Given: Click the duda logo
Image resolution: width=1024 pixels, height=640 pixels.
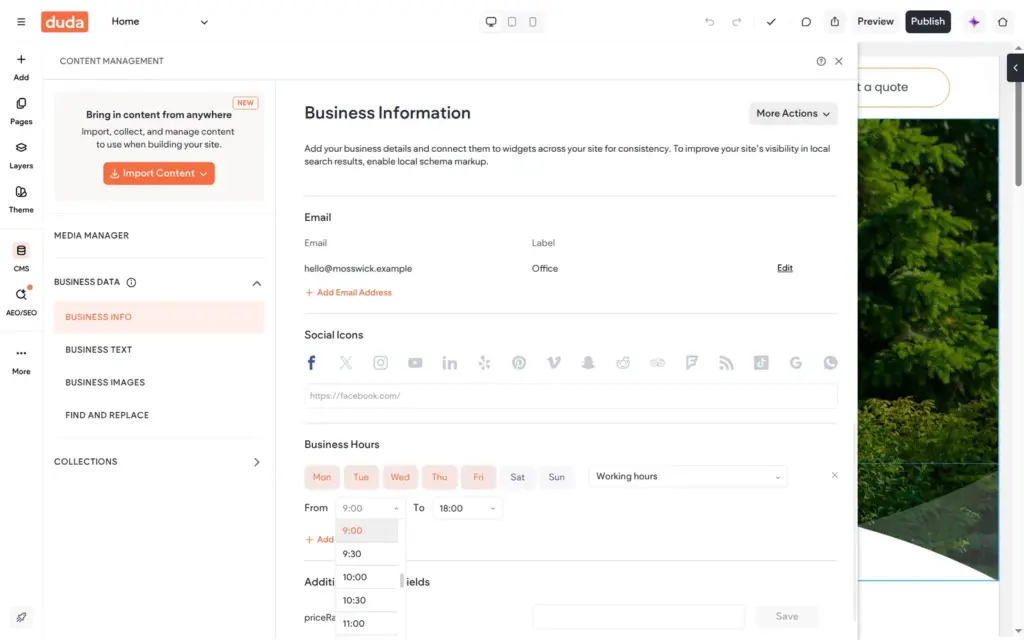Looking at the screenshot, I should [65, 22].
